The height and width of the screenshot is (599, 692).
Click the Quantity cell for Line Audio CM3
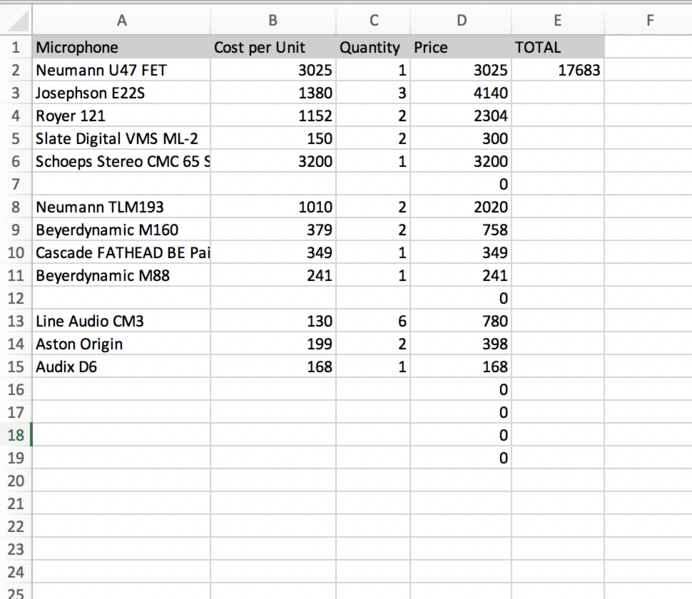[x=373, y=321]
